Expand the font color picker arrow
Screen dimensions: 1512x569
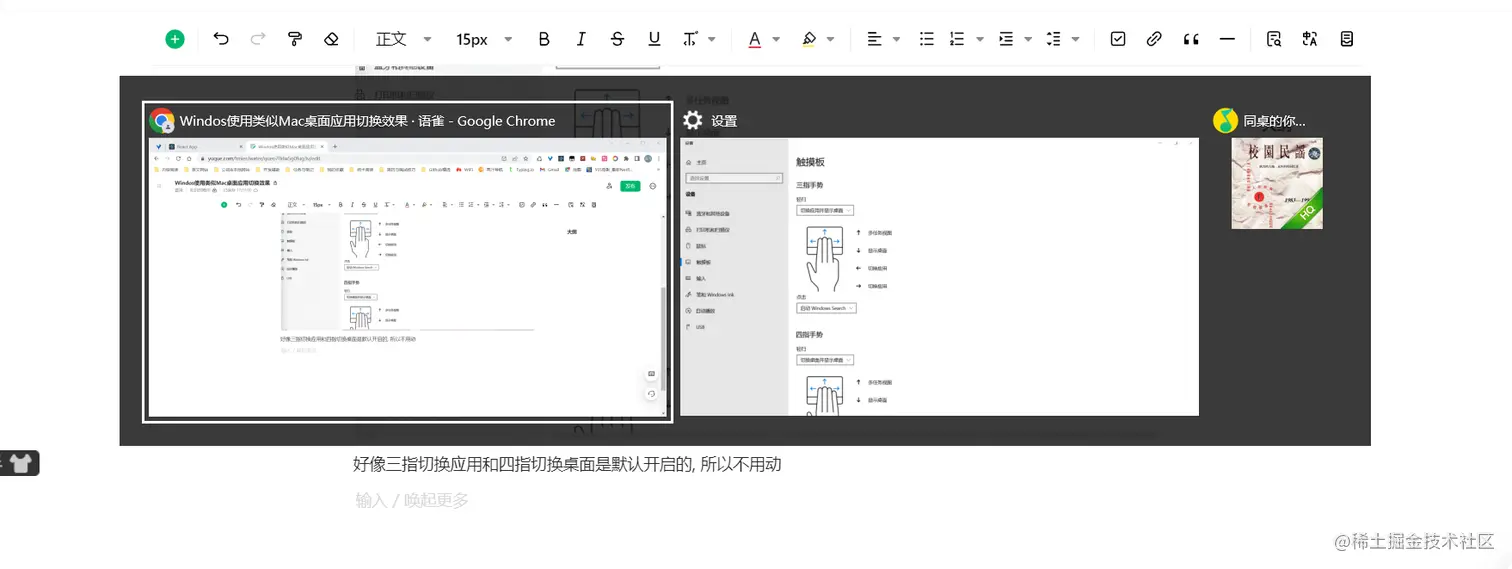click(776, 39)
